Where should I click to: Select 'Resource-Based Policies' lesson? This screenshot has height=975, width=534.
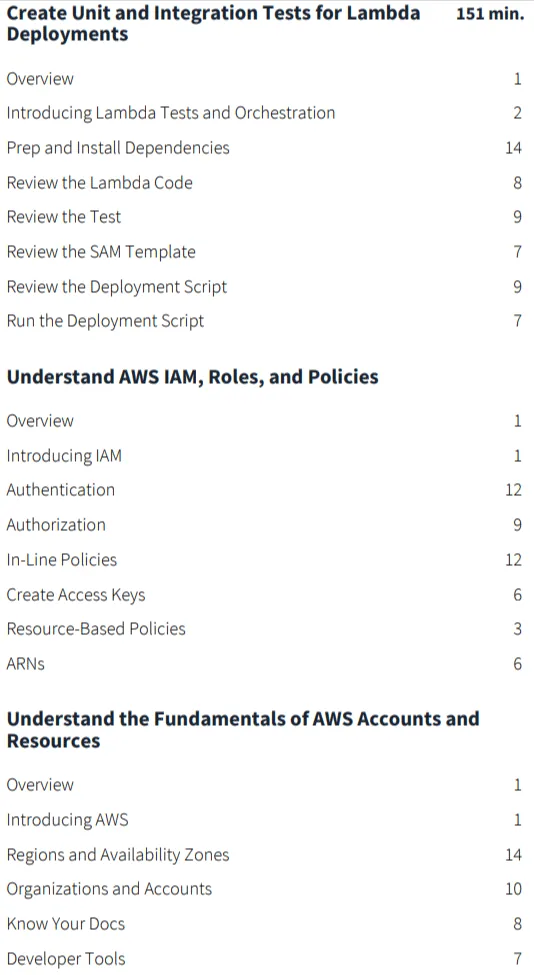coord(96,629)
